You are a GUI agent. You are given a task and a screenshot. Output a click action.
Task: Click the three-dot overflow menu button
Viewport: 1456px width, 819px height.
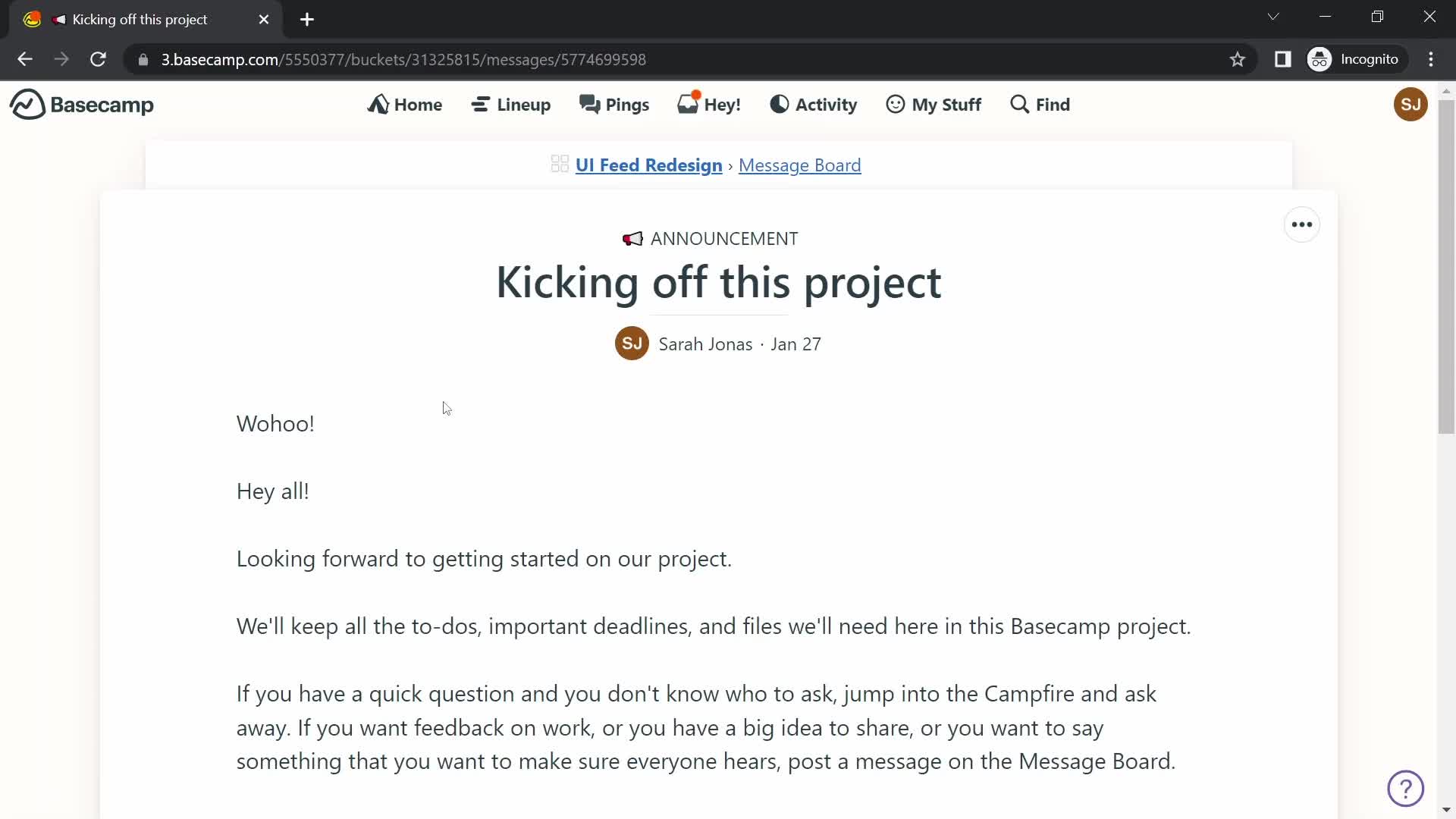click(x=1301, y=224)
